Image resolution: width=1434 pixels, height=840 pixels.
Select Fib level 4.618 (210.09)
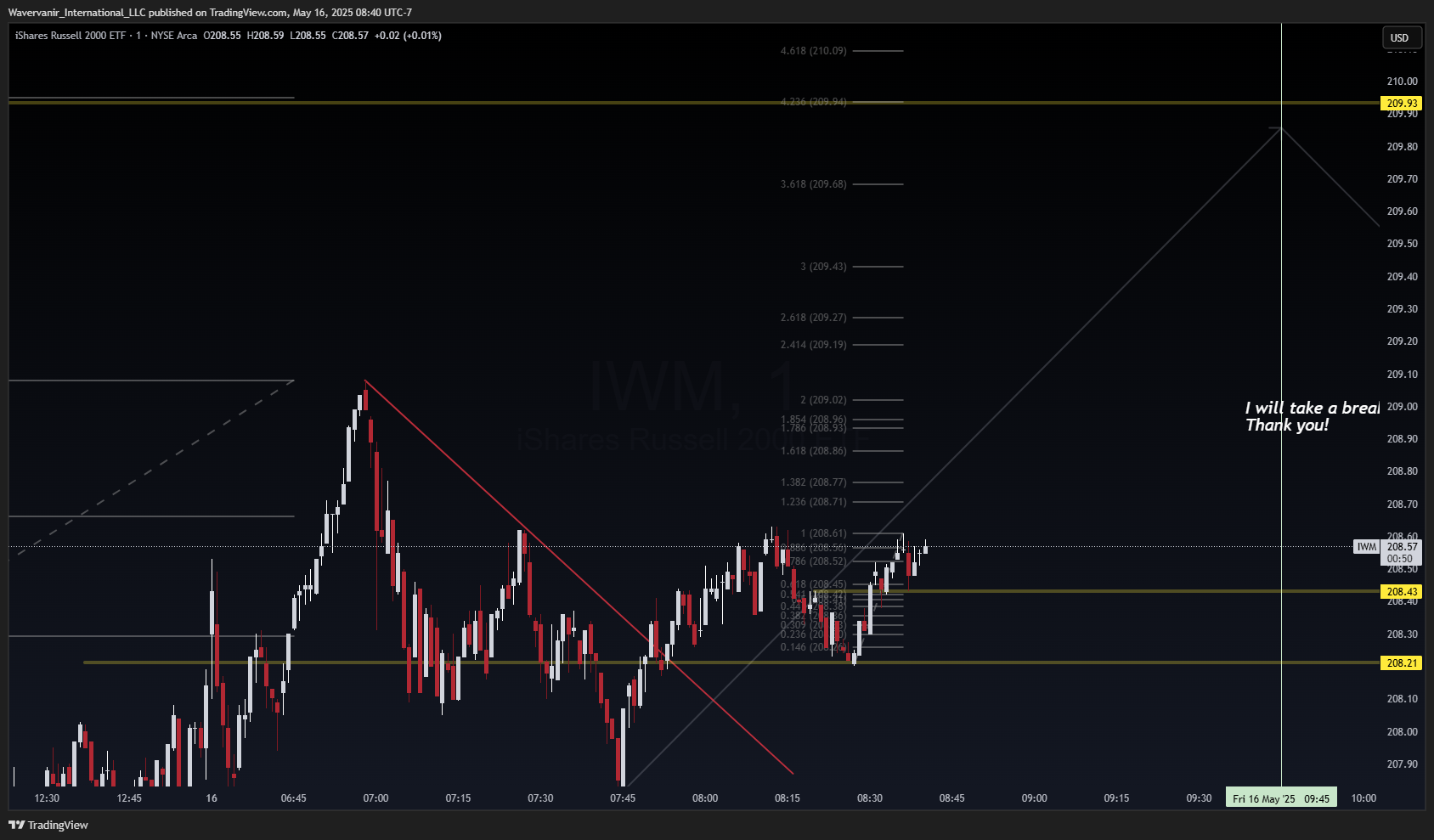coord(813,51)
